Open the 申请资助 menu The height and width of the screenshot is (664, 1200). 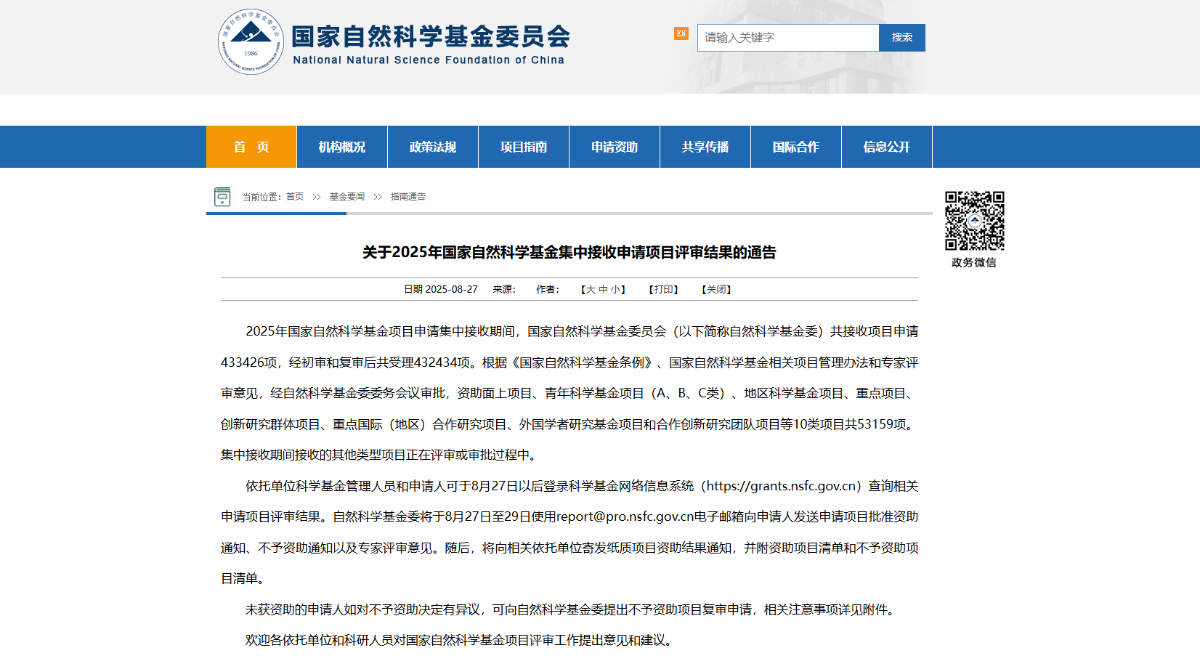[x=614, y=147]
